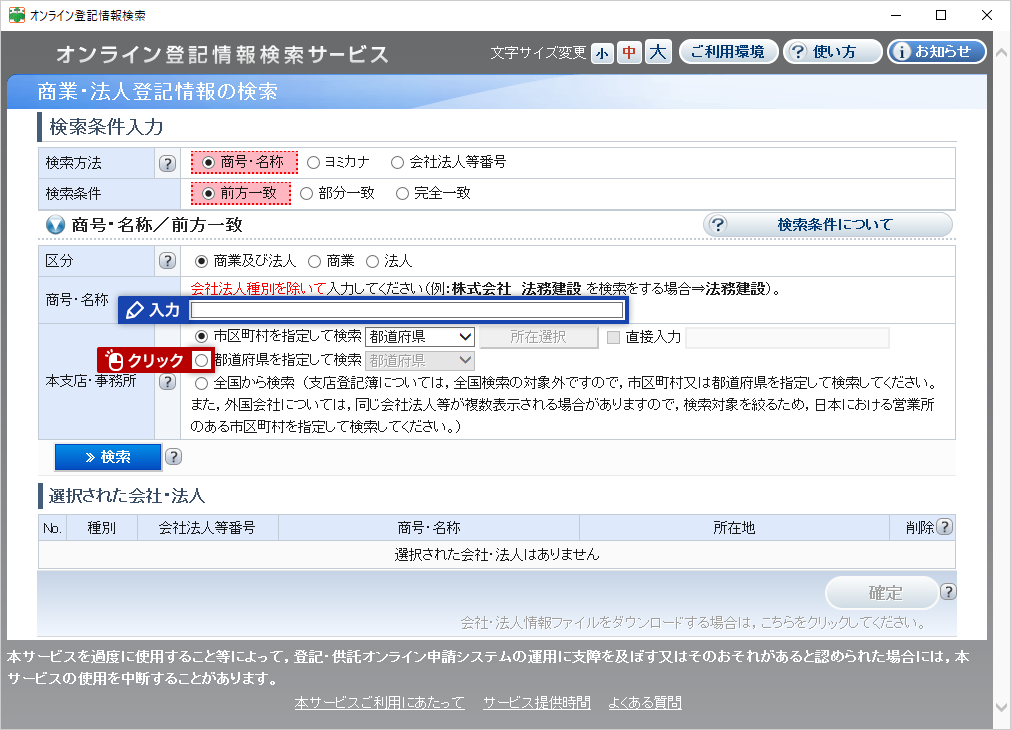Set font size to small (小)
The height and width of the screenshot is (730, 1011).
(602, 53)
